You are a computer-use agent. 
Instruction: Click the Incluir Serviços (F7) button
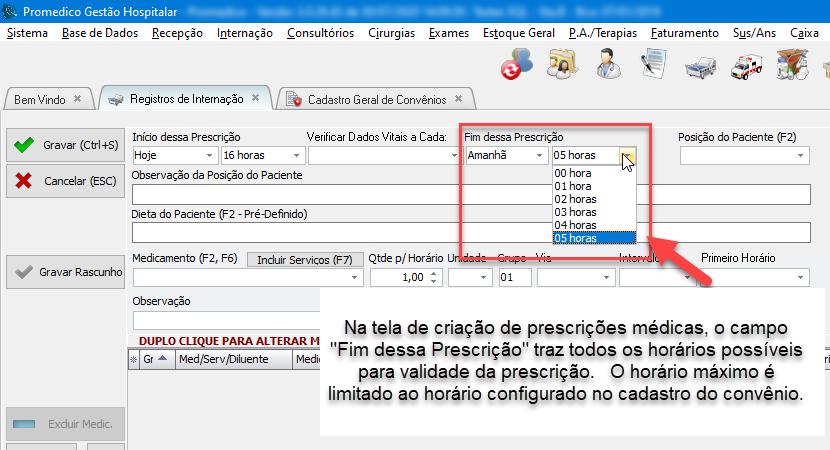(304, 260)
